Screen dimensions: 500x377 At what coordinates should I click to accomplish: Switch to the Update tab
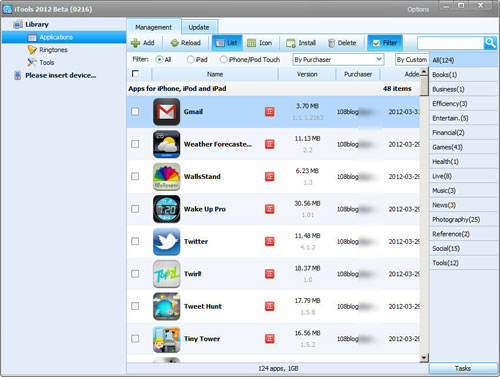coord(199,27)
